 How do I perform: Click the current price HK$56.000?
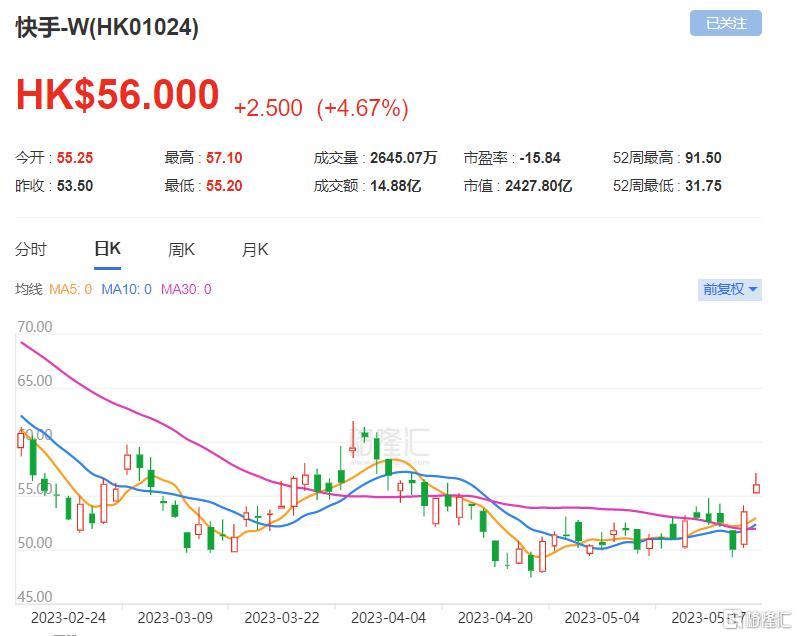[x=118, y=95]
